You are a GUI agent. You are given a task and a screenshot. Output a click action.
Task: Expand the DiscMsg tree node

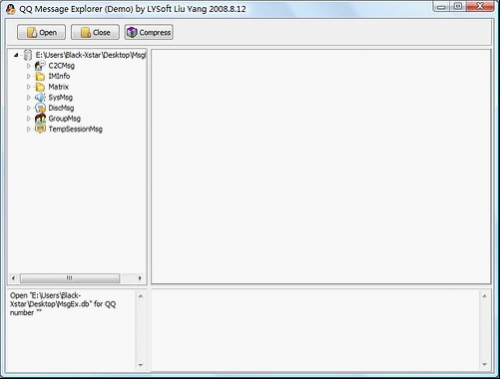29,108
